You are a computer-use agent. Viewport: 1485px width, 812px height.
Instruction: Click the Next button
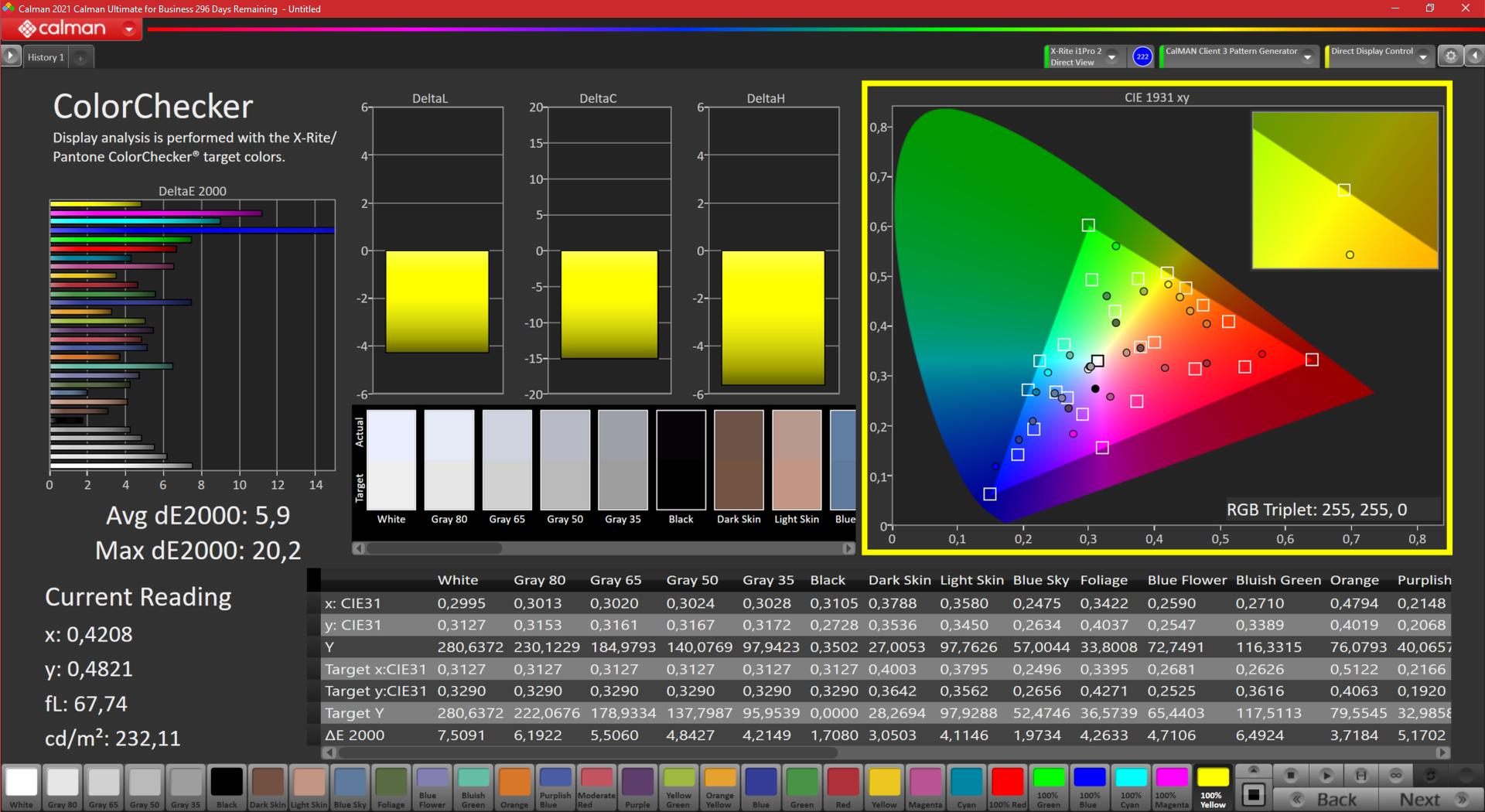point(1432,800)
